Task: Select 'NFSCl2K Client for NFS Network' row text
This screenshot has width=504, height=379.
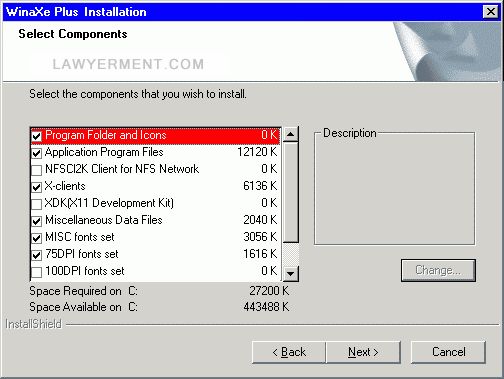Action: (122, 169)
